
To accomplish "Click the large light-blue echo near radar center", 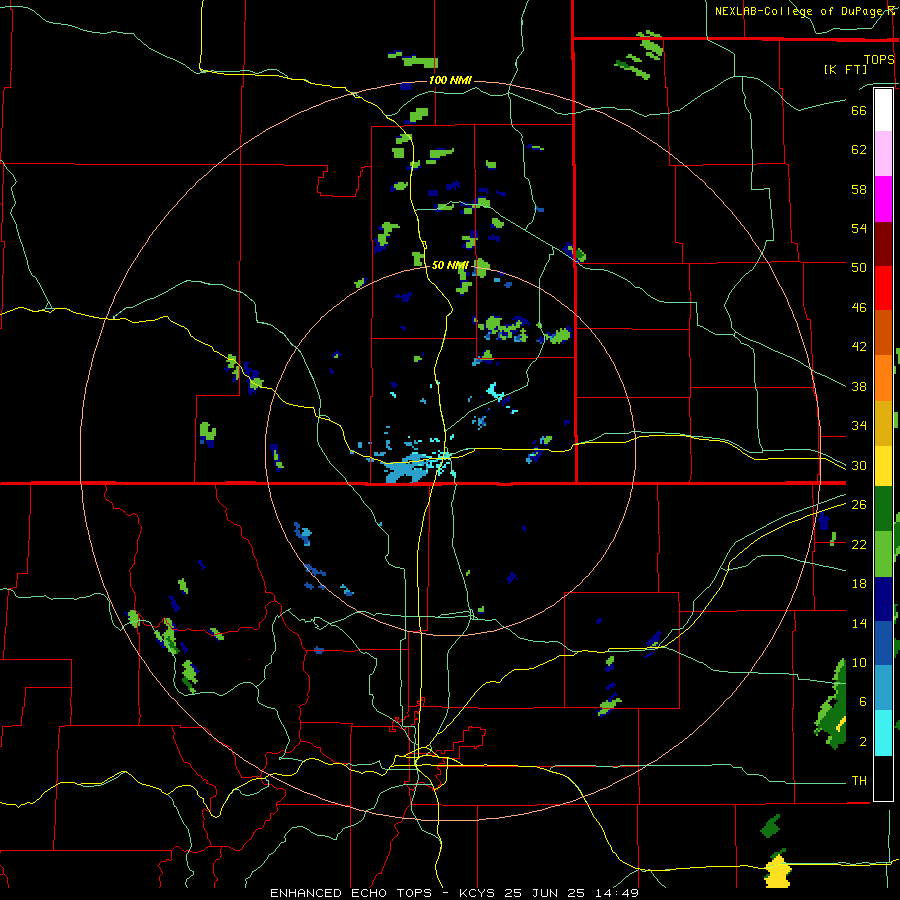I will tap(408, 468).
